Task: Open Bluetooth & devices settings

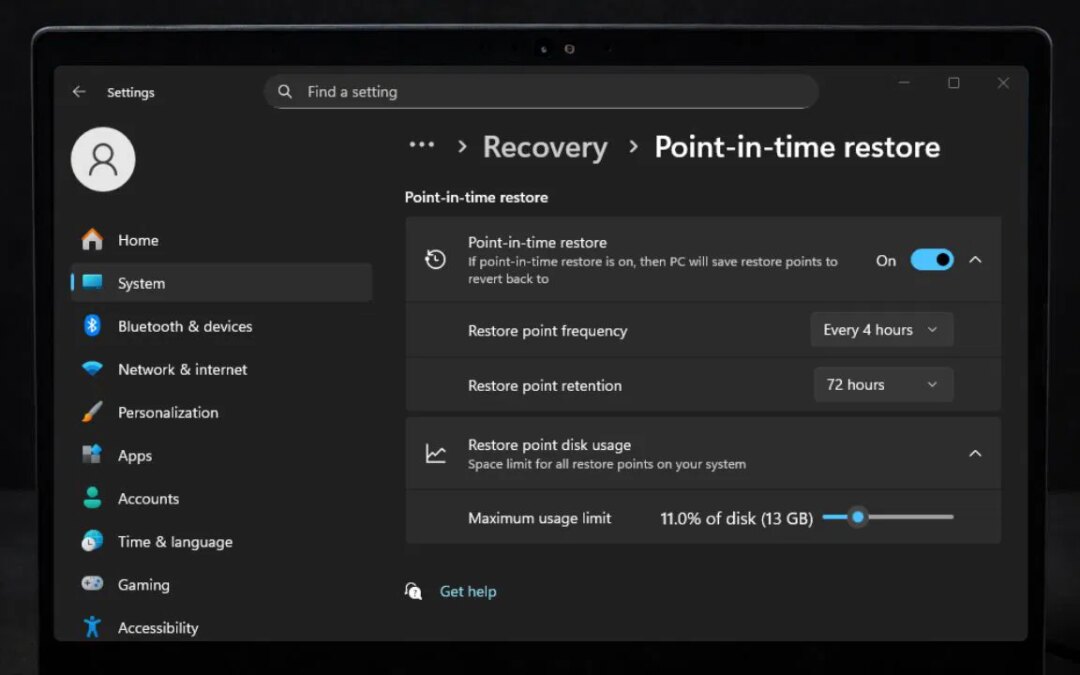Action: (x=184, y=326)
